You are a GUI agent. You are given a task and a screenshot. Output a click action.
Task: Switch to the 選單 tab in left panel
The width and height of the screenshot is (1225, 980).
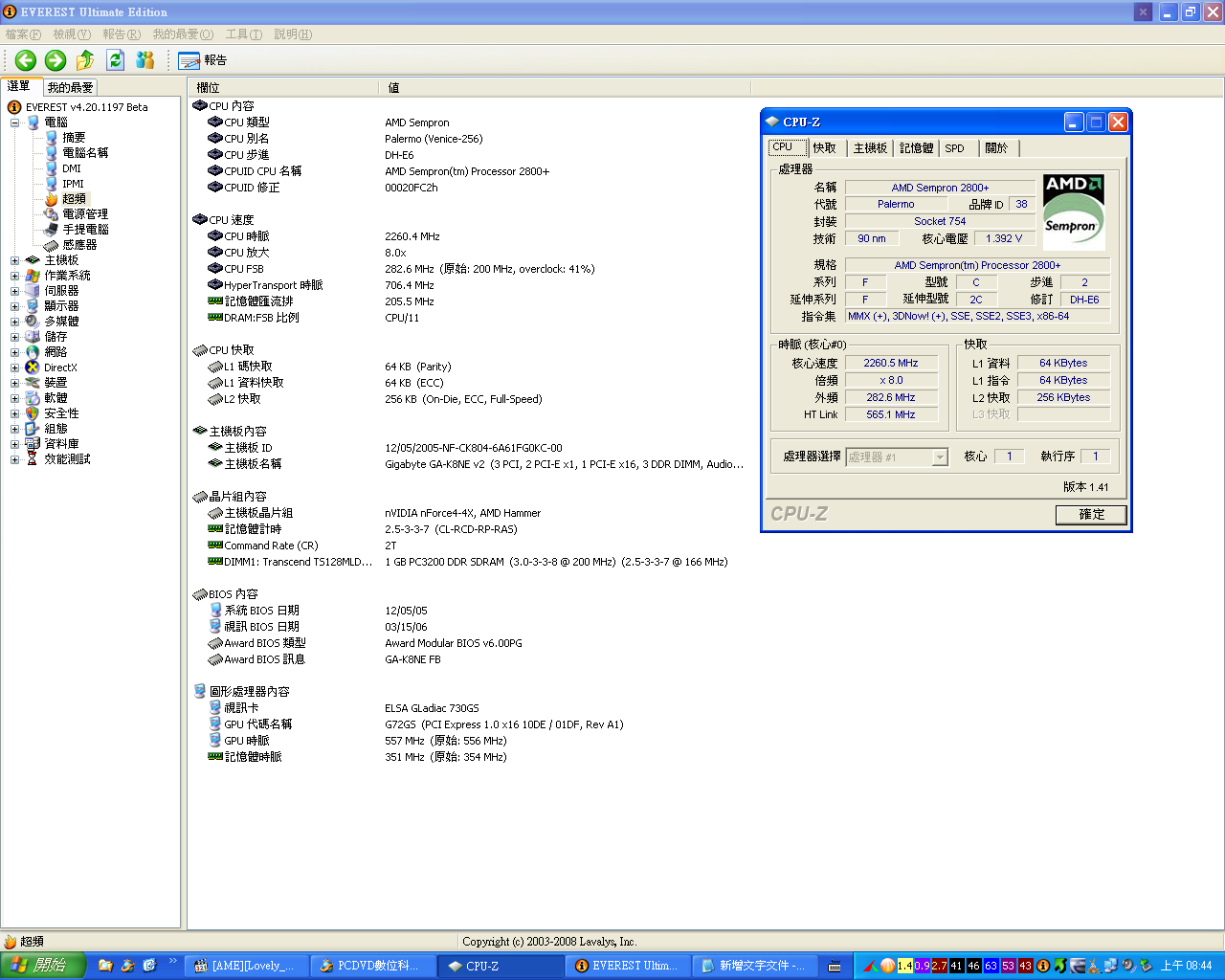tap(20, 86)
